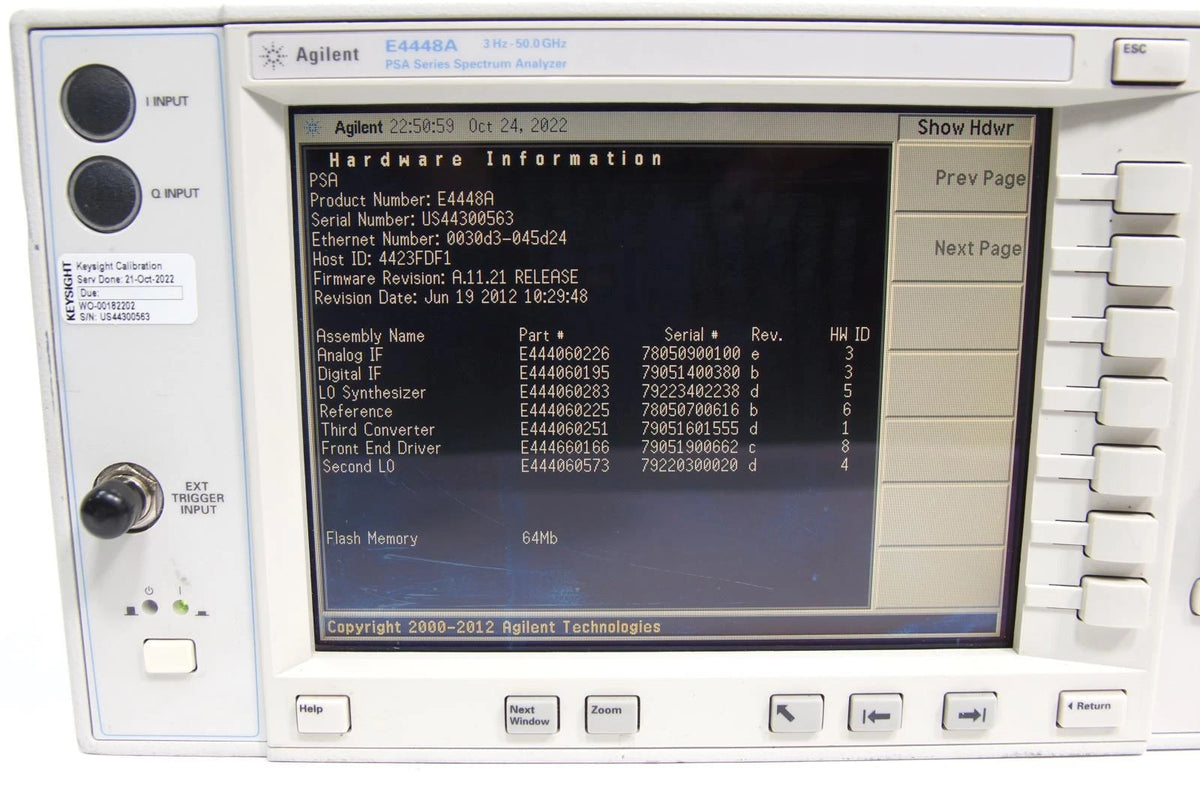The image size is (1200, 788).
Task: Click the Agilent spark logo on the bezel
Action: pyautogui.click(x=272, y=55)
